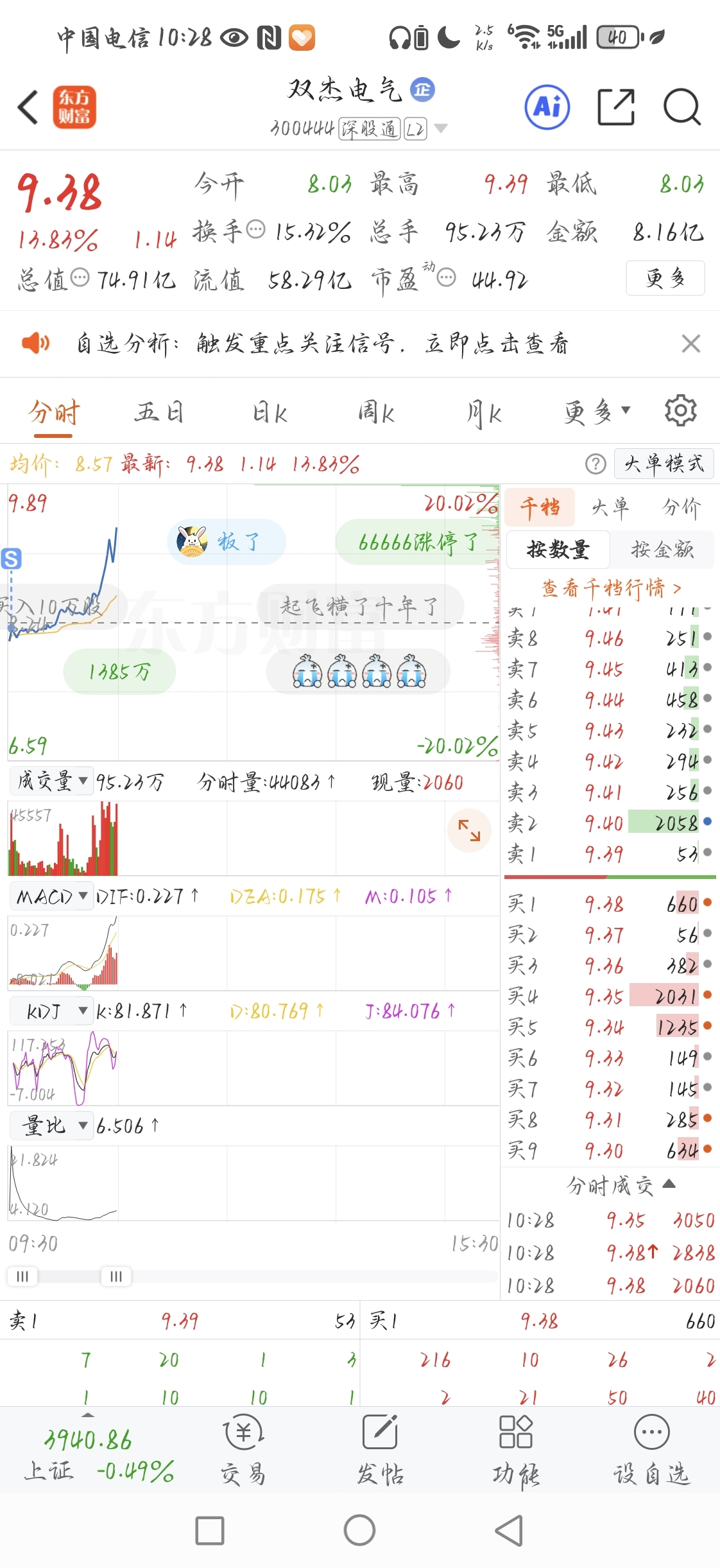This screenshot has width=720, height=1568.
Task: Tap the 1385万 comment bubble
Action: coord(119,672)
